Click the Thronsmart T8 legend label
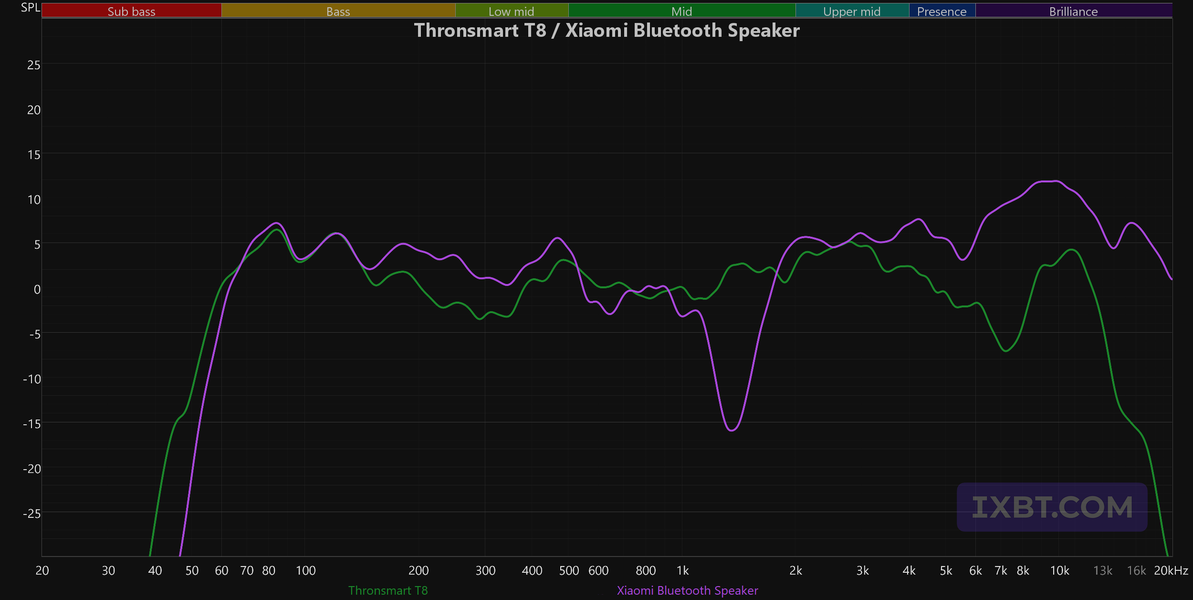Image resolution: width=1193 pixels, height=600 pixels. [389, 590]
